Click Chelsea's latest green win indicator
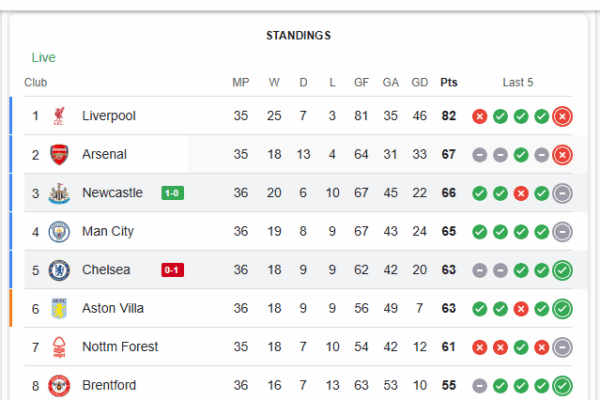This screenshot has height=400, width=600. click(562, 270)
